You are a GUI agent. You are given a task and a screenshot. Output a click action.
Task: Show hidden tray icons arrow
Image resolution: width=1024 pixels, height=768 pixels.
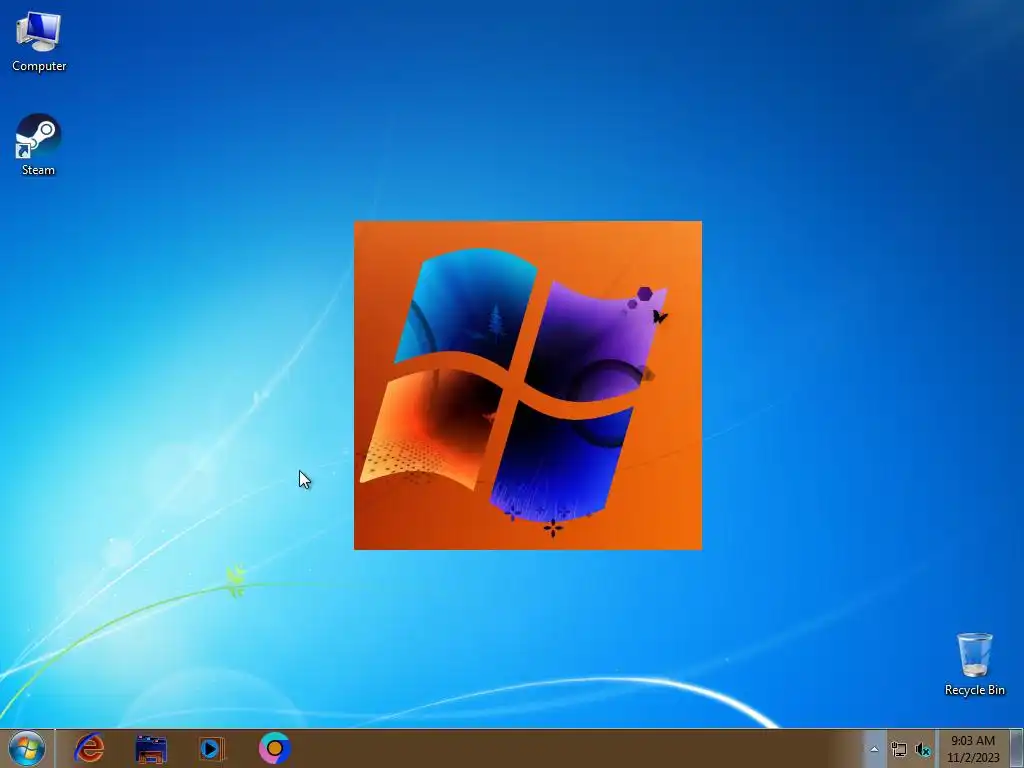[874, 749]
